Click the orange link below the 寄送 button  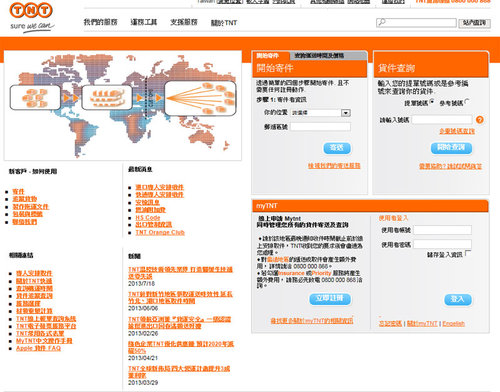coord(334,166)
